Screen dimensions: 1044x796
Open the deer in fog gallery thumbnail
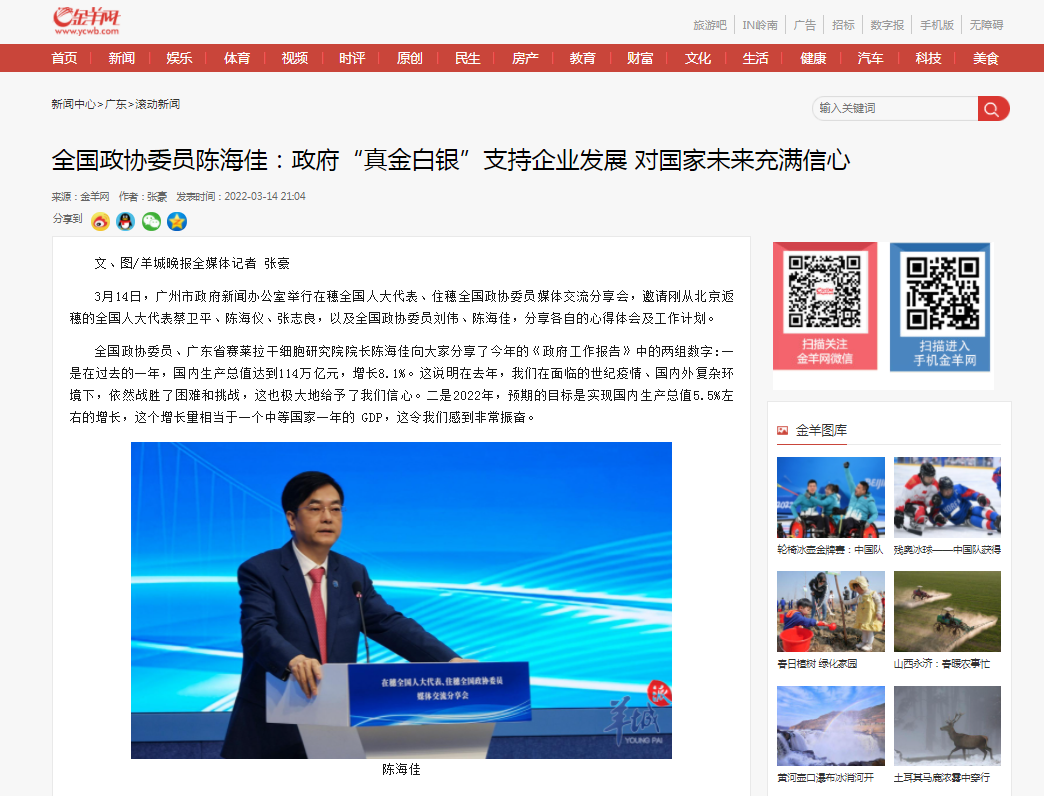(947, 725)
